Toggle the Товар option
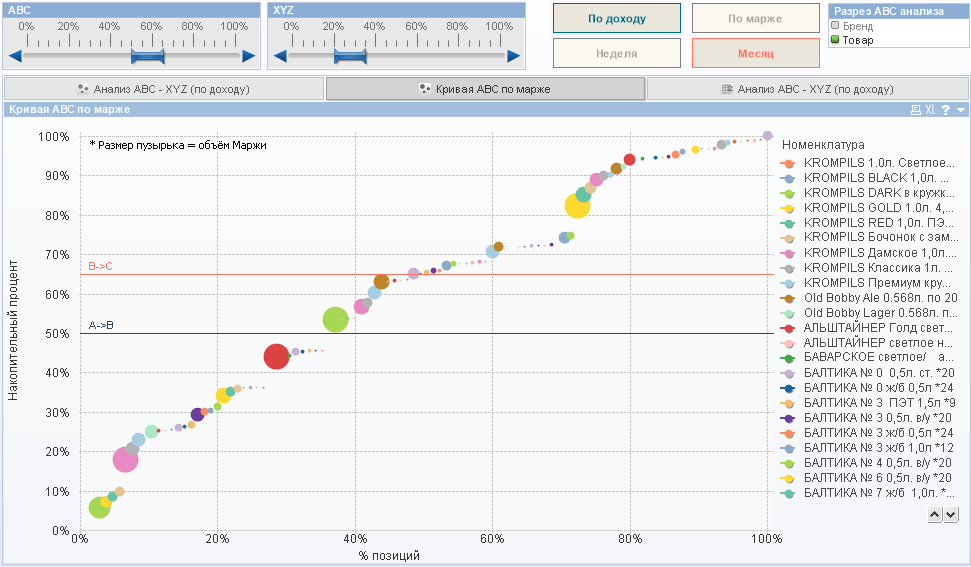This screenshot has height=567, width=971. [852, 40]
